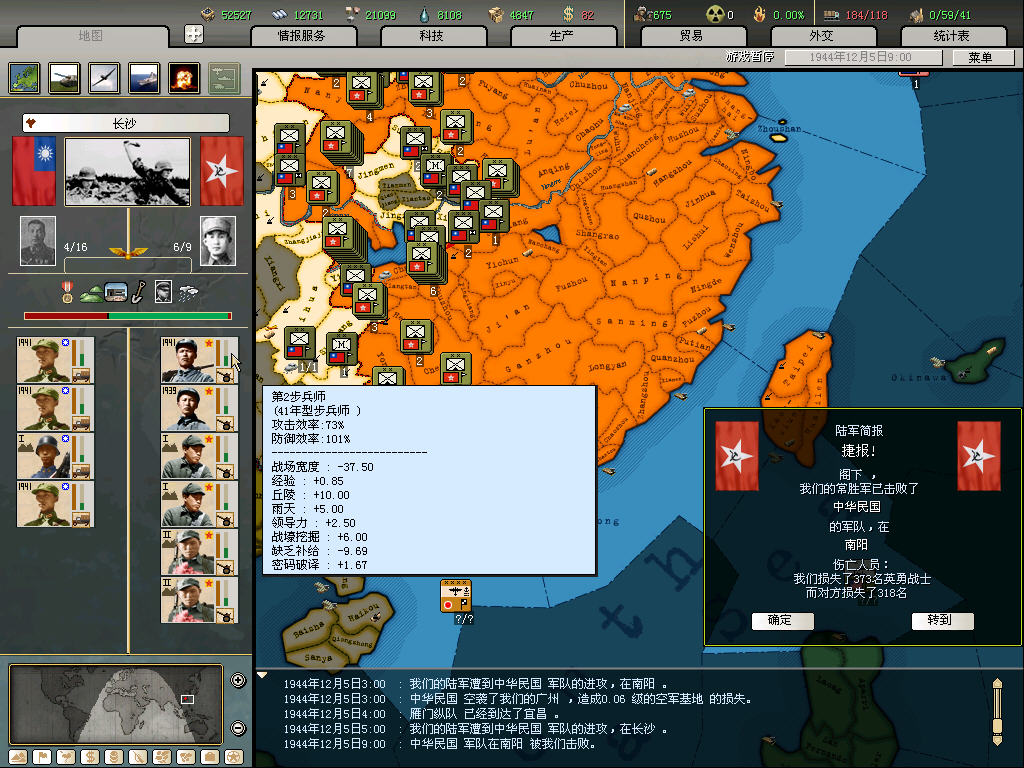Click the shovel dig-in modifier icon
This screenshot has height=768, width=1024.
pyautogui.click(x=138, y=292)
